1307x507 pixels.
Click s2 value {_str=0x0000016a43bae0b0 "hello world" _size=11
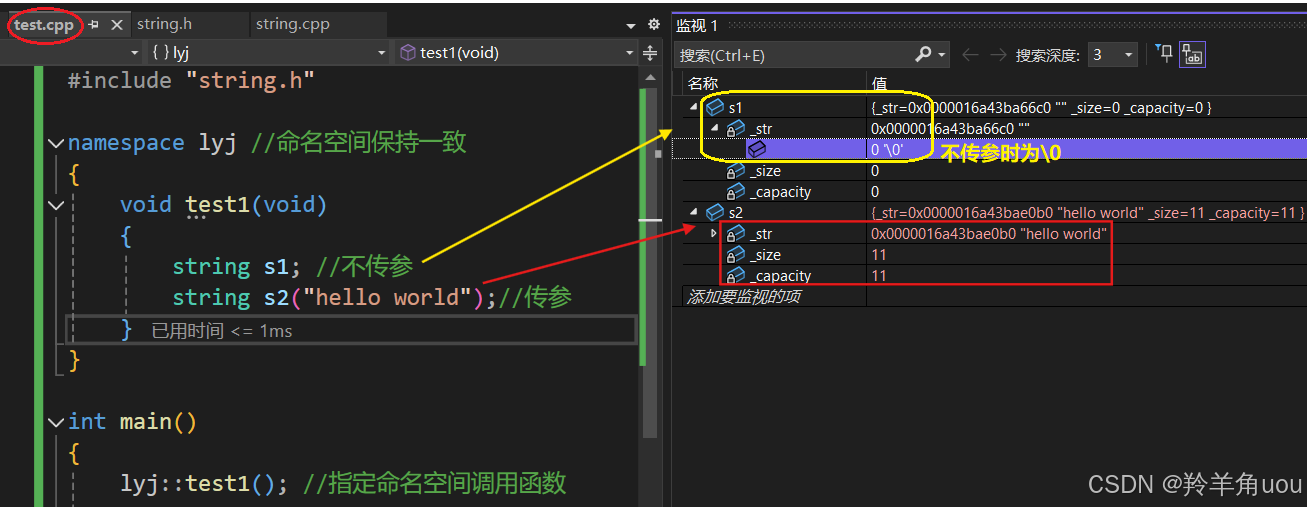1087,213
